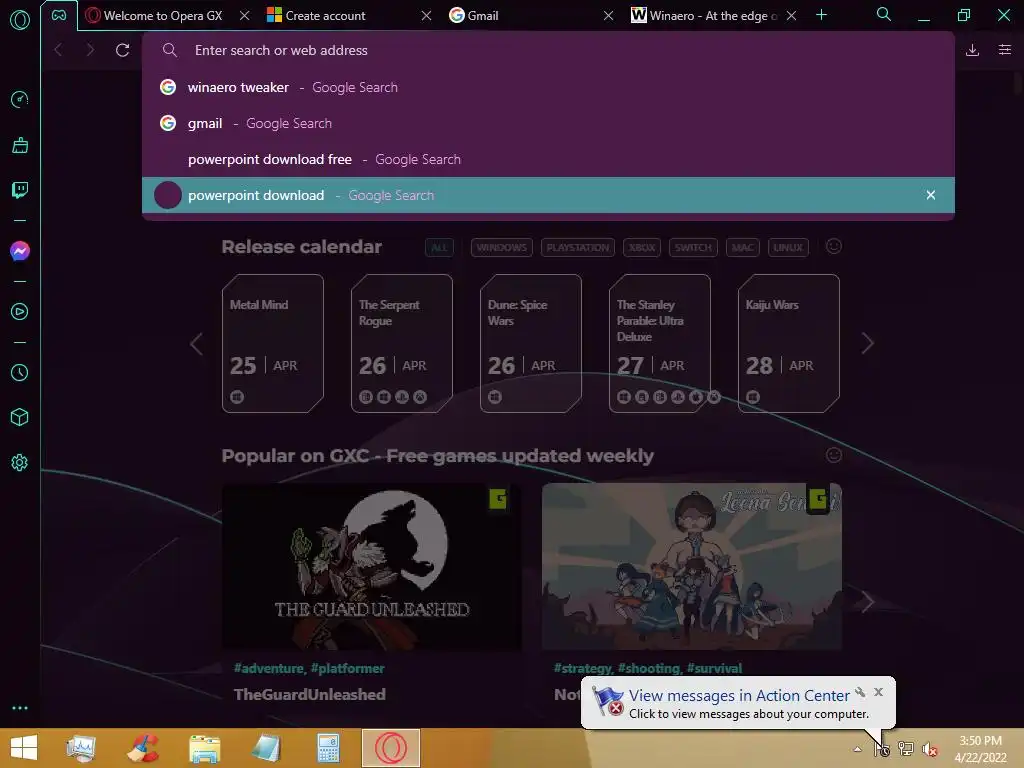Open the Kaiju Wars release card
The image size is (1024, 768).
coord(789,344)
